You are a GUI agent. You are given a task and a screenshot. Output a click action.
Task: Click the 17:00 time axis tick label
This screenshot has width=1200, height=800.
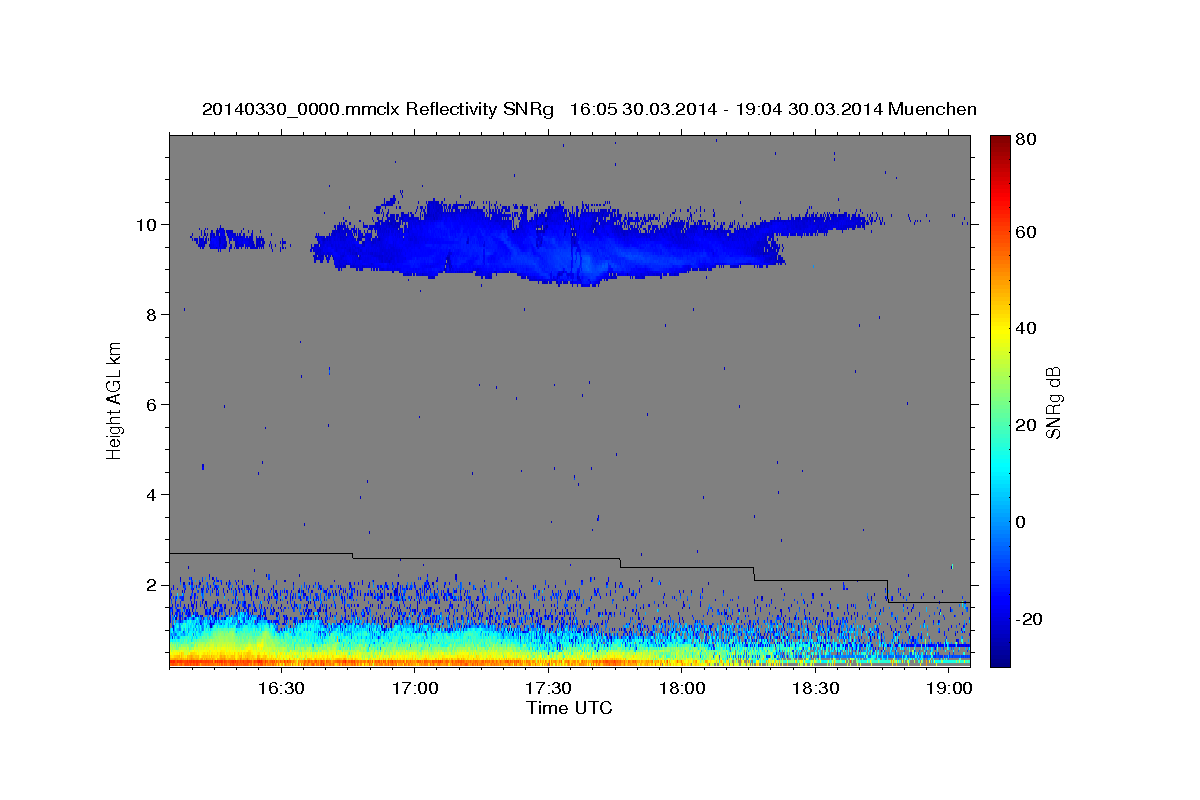415,688
